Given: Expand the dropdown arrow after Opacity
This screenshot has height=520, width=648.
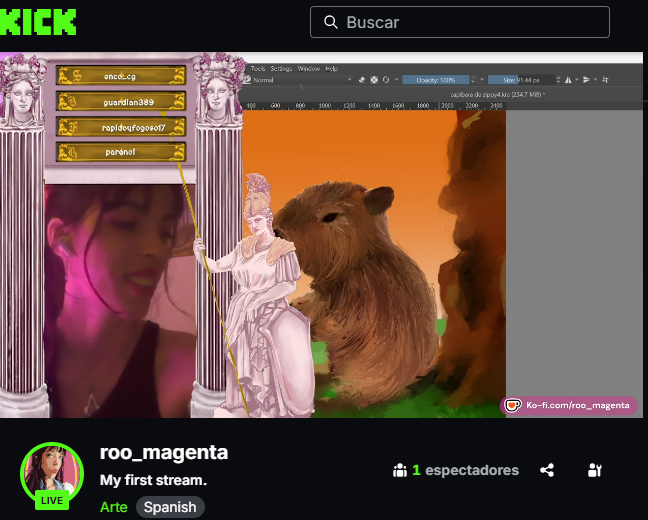Looking at the screenshot, I should point(482,80).
